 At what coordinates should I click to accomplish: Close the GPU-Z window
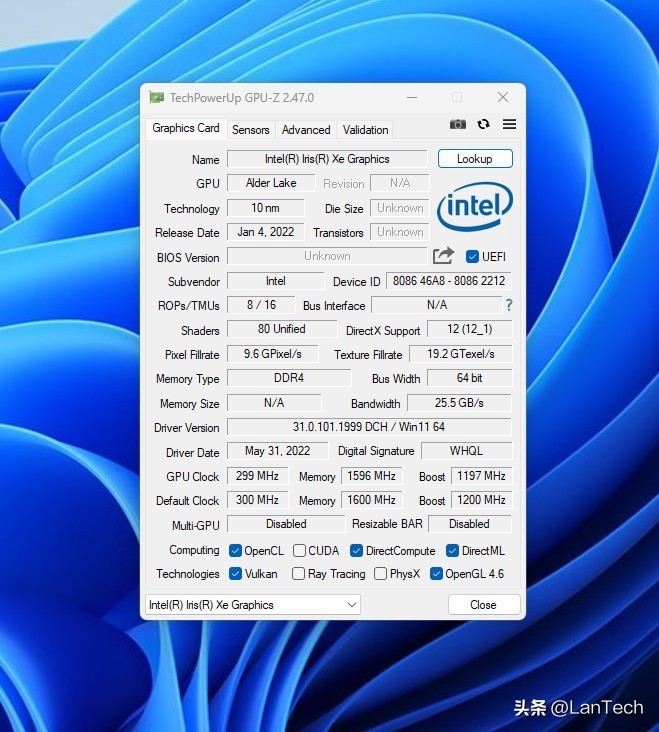click(503, 98)
